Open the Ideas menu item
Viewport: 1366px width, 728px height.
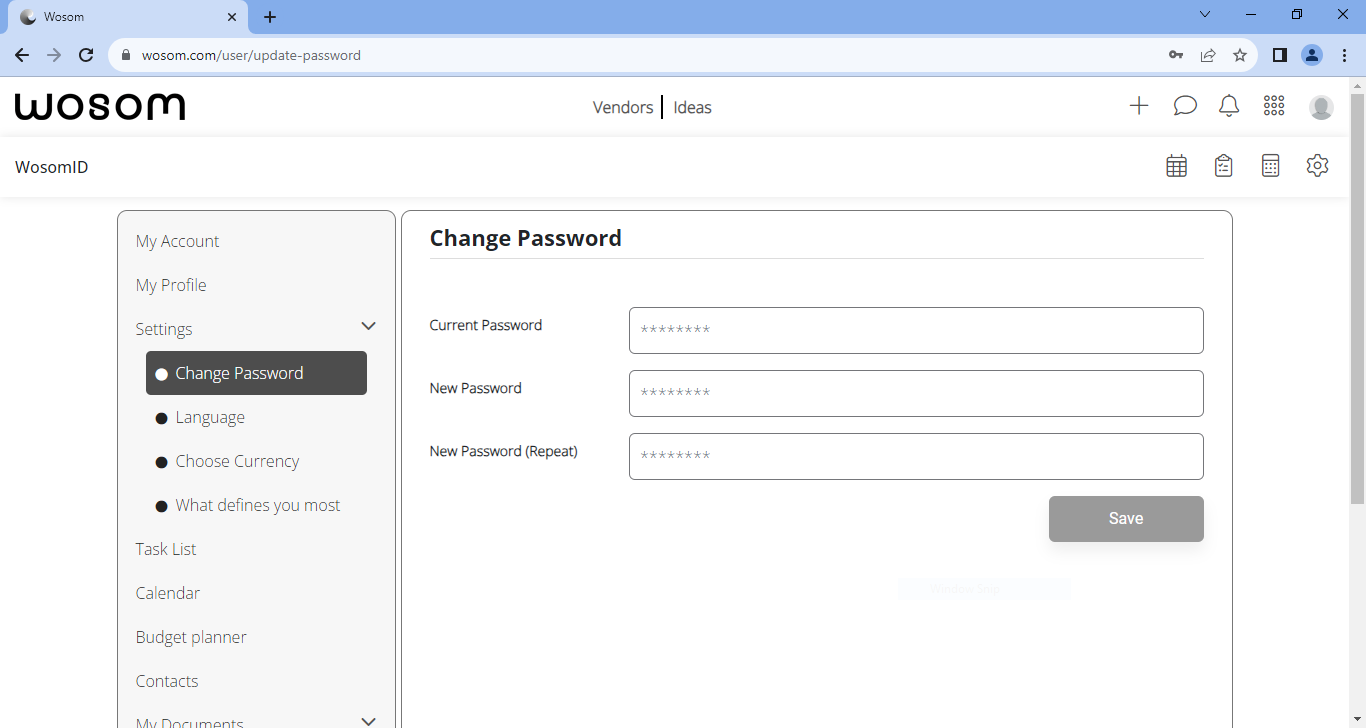pyautogui.click(x=692, y=107)
